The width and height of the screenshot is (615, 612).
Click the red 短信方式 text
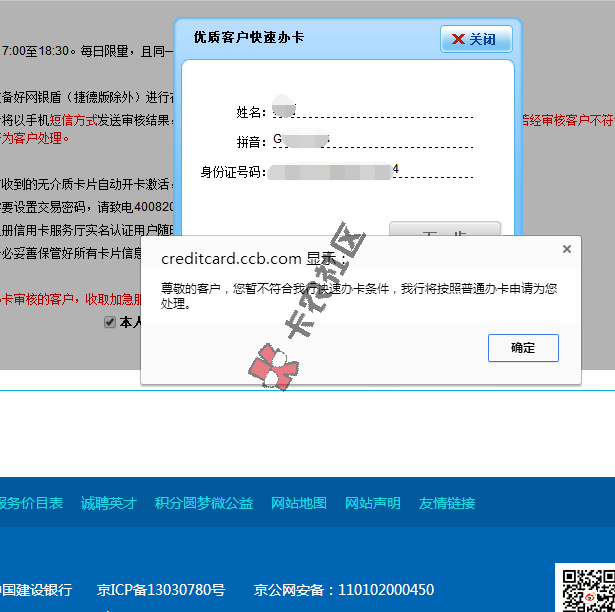click(73, 120)
